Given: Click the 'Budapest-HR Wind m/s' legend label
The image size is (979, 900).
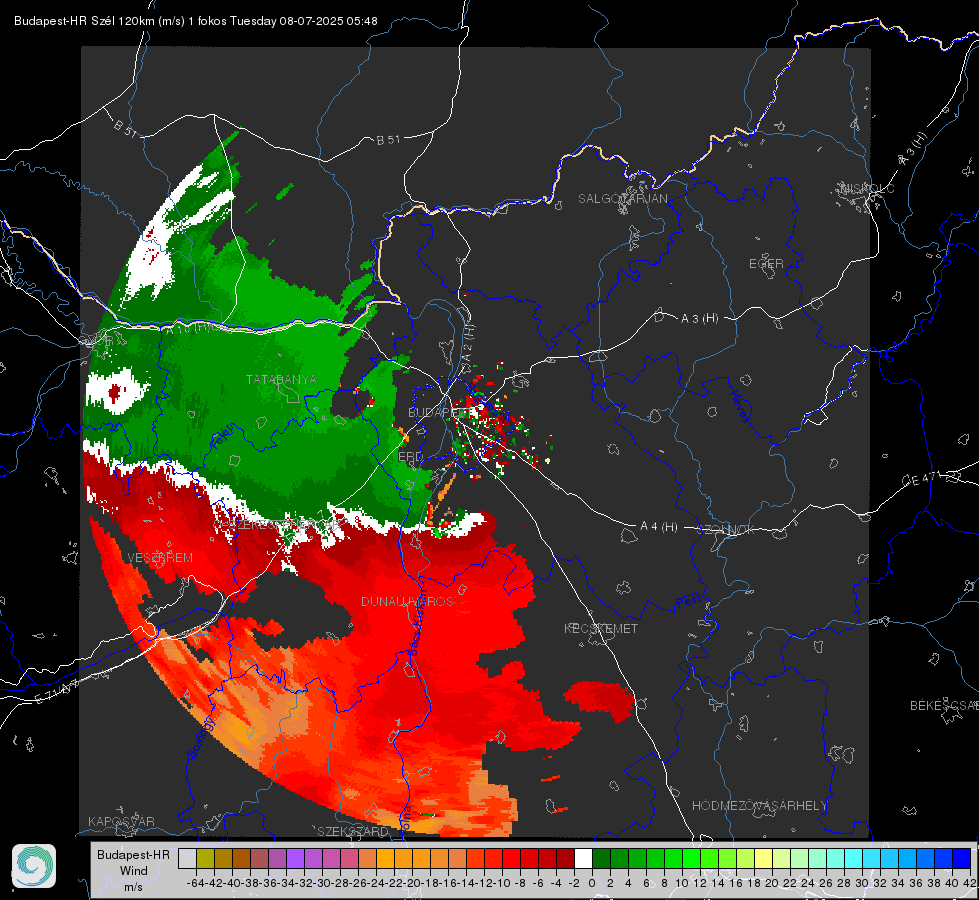Looking at the screenshot, I should point(133,871).
